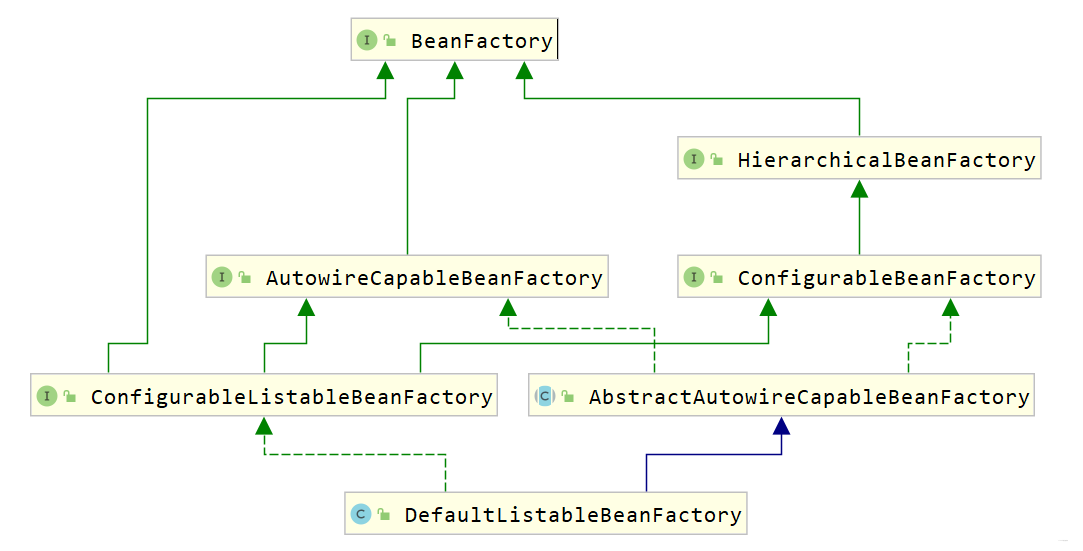Select the ConfigurableBeanFactory node text
The height and width of the screenshot is (551, 1083).
pyautogui.click(x=887, y=278)
